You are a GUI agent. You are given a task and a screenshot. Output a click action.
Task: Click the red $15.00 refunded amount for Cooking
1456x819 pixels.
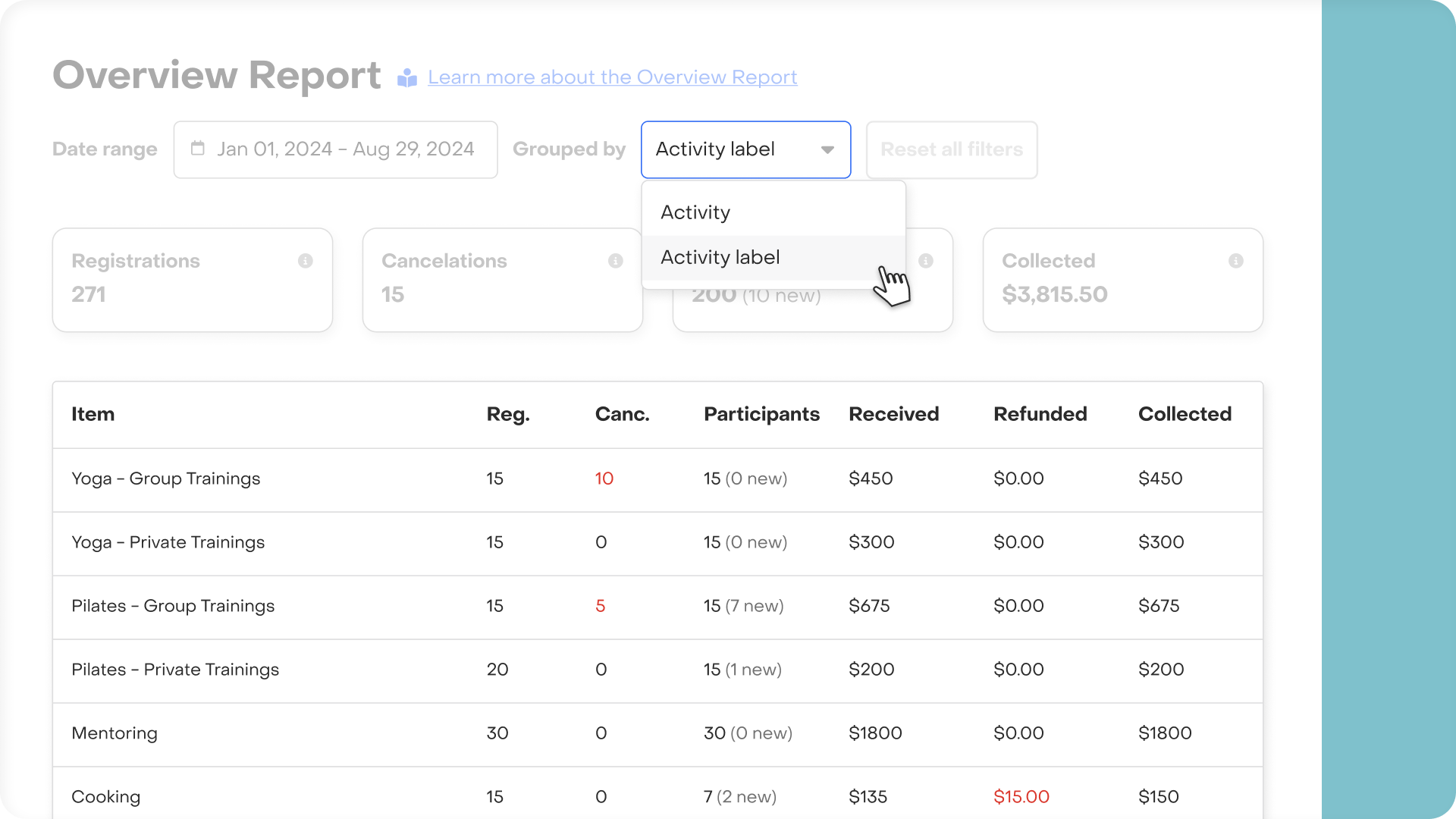coord(1021,797)
